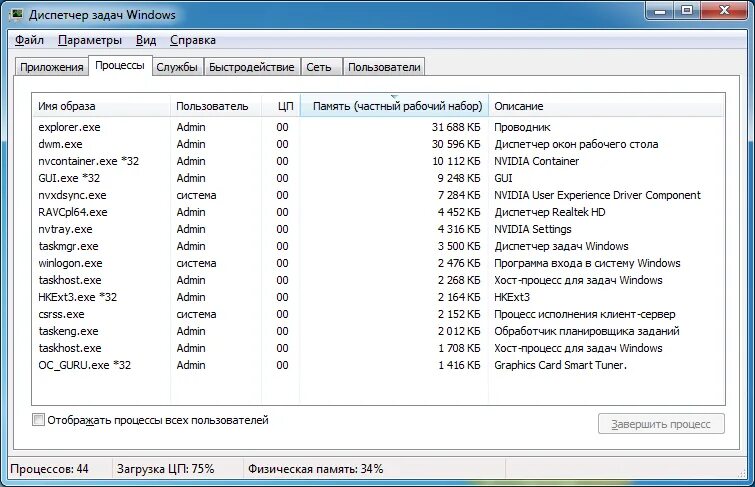This screenshot has height=487, width=755.
Task: Click Graphics Card Smart Tuner description
Action: point(560,365)
